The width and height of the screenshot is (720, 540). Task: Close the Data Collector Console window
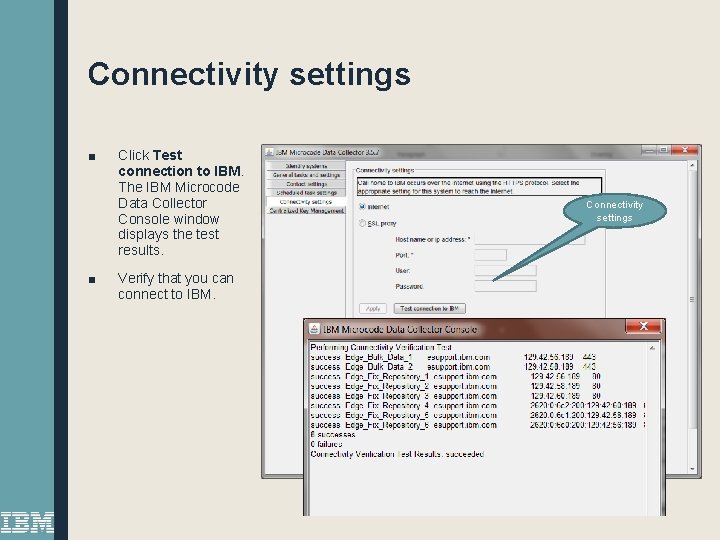pyautogui.click(x=644, y=326)
